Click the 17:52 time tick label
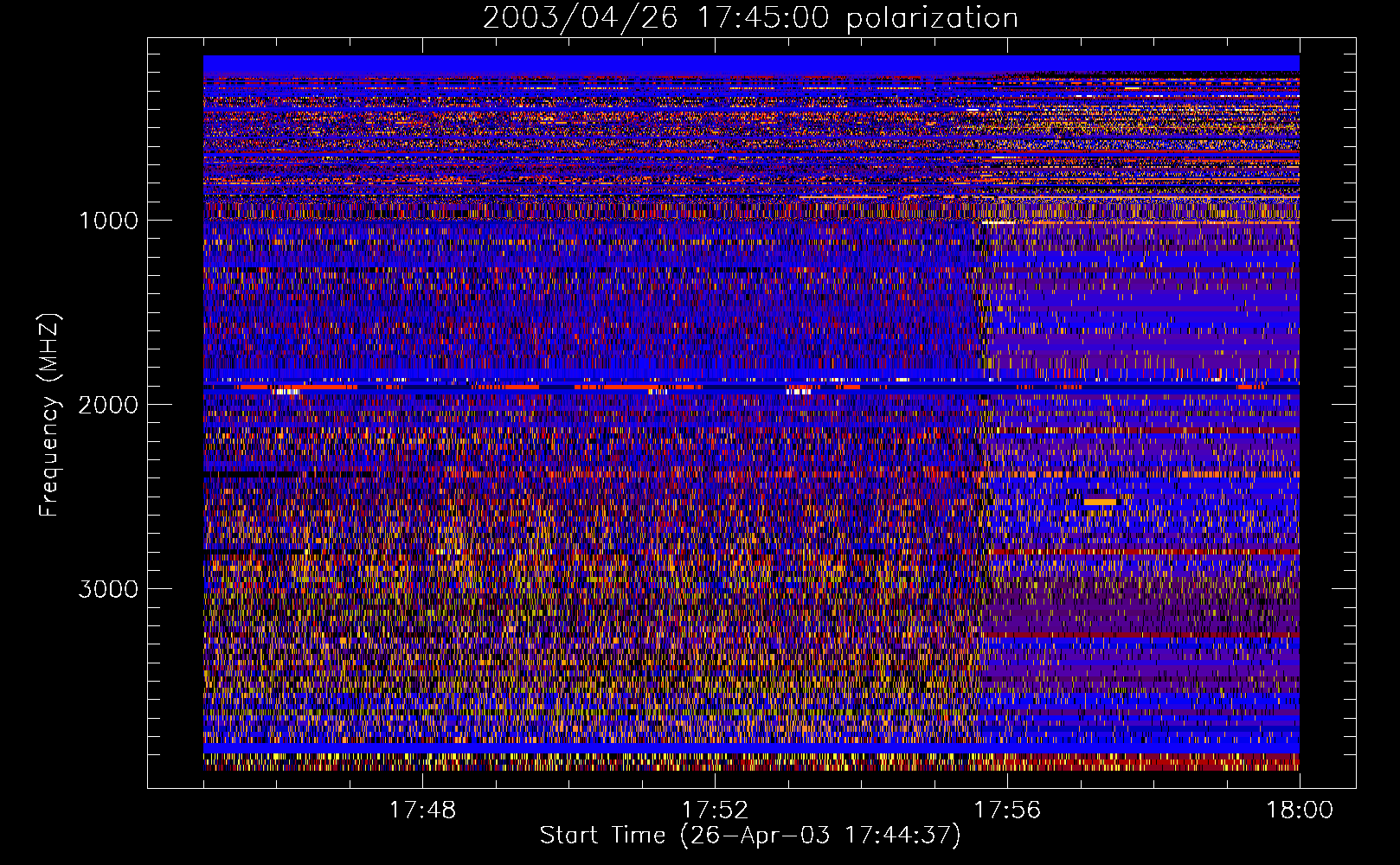 (715, 811)
